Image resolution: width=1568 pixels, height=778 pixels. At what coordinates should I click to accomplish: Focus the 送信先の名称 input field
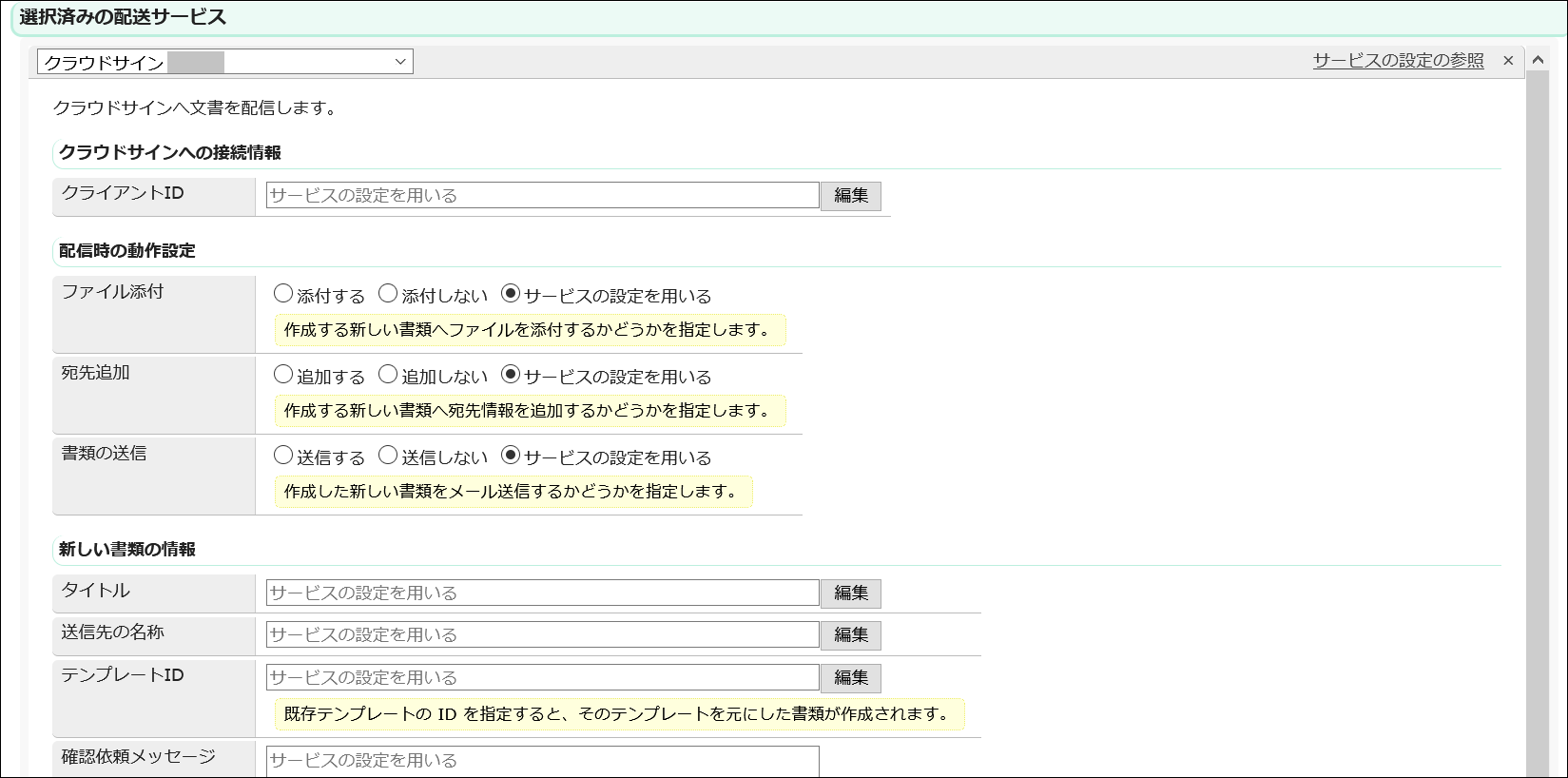point(543,634)
